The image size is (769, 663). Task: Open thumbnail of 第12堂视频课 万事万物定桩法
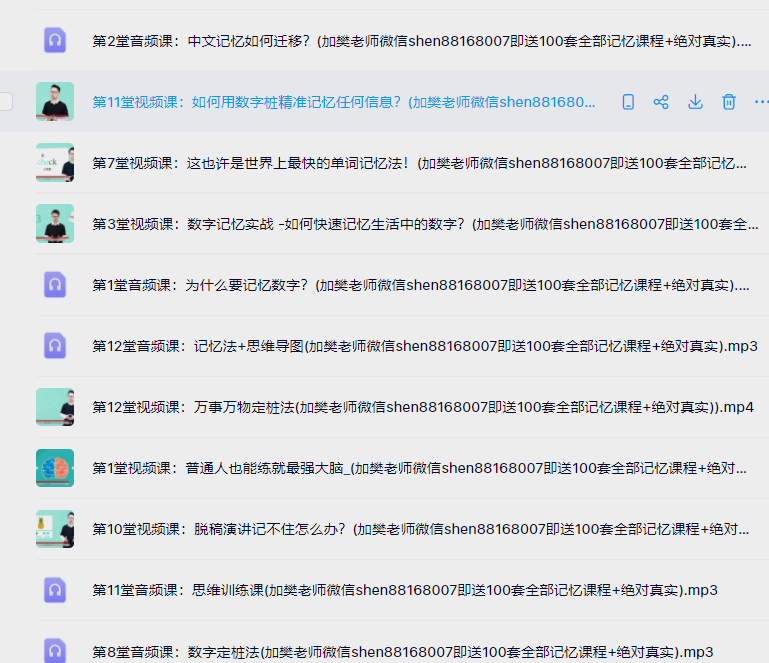tap(55, 407)
